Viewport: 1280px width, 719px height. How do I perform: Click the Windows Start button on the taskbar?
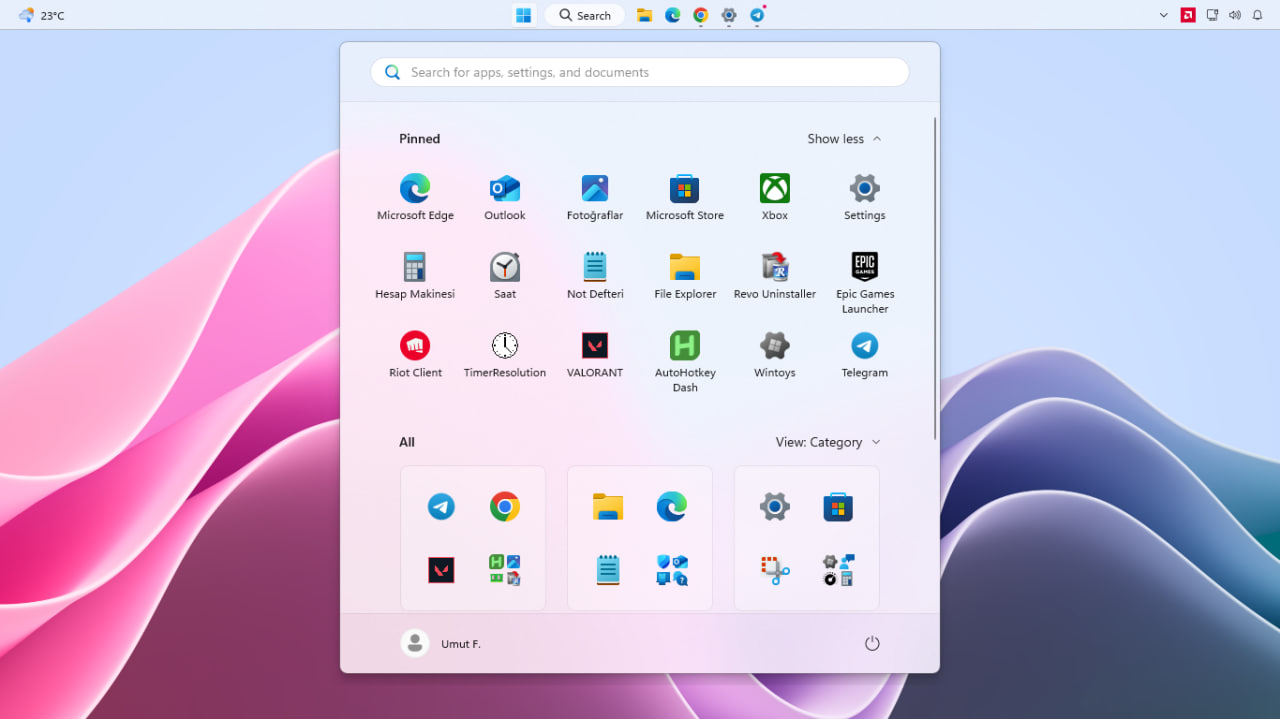click(x=524, y=15)
